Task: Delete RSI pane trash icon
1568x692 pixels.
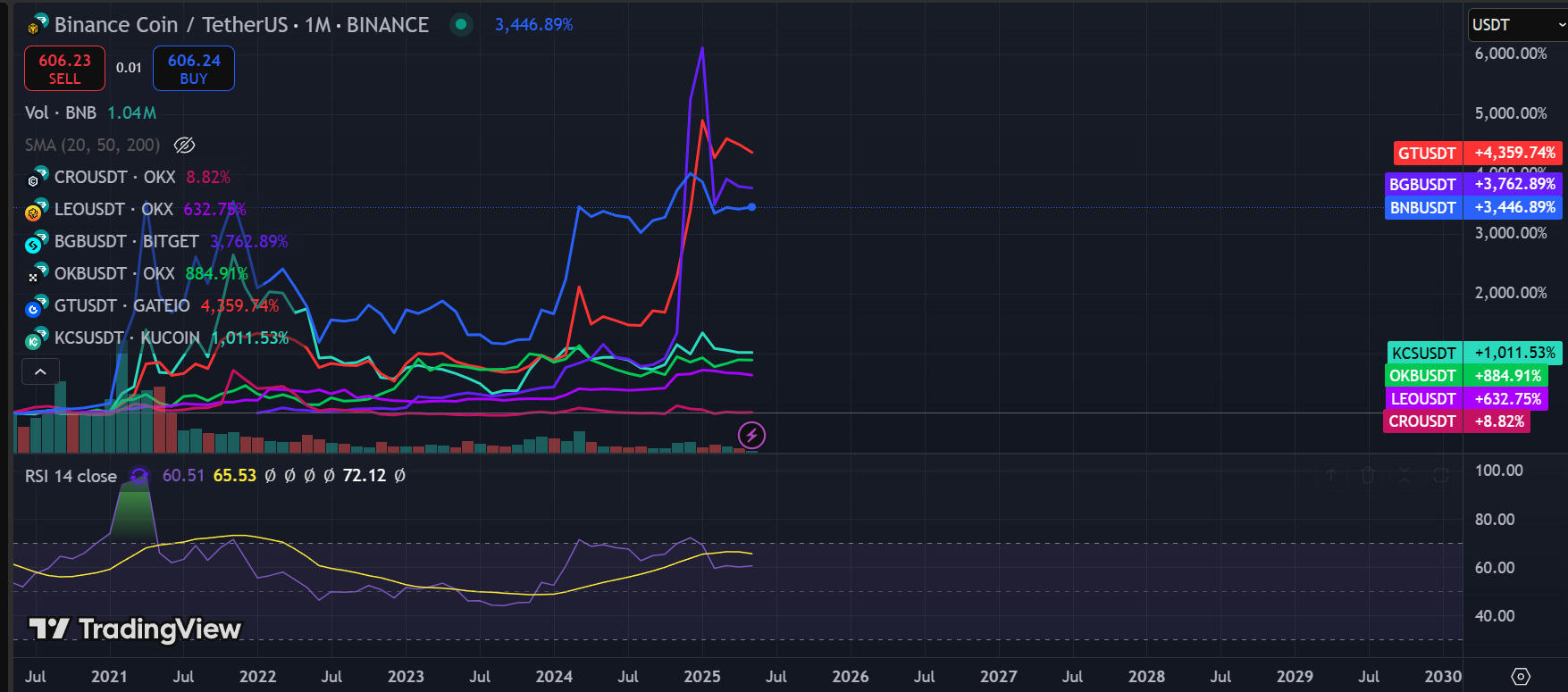Action: click(1368, 476)
